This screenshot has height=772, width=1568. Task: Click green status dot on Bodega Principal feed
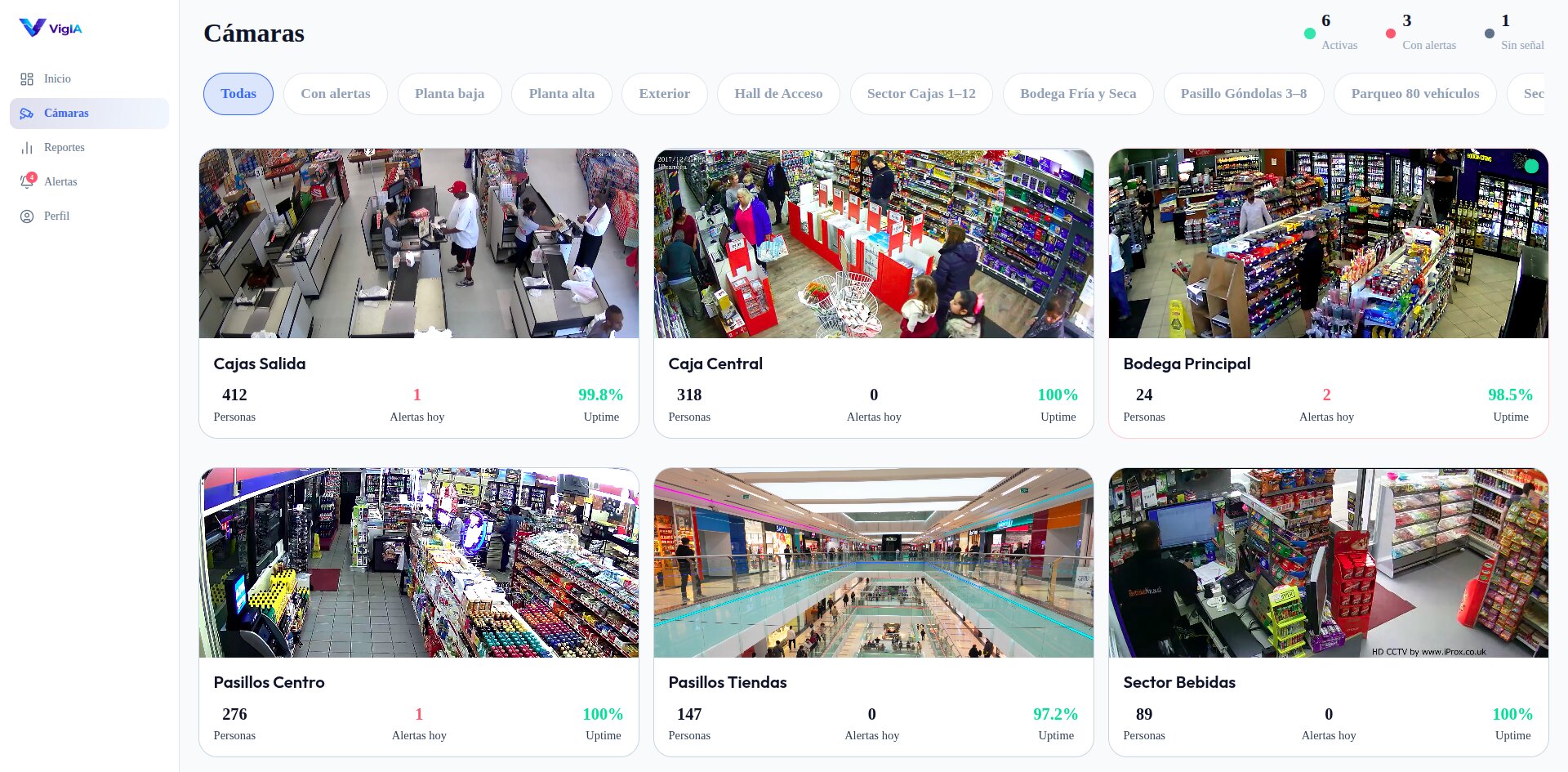pyautogui.click(x=1531, y=166)
